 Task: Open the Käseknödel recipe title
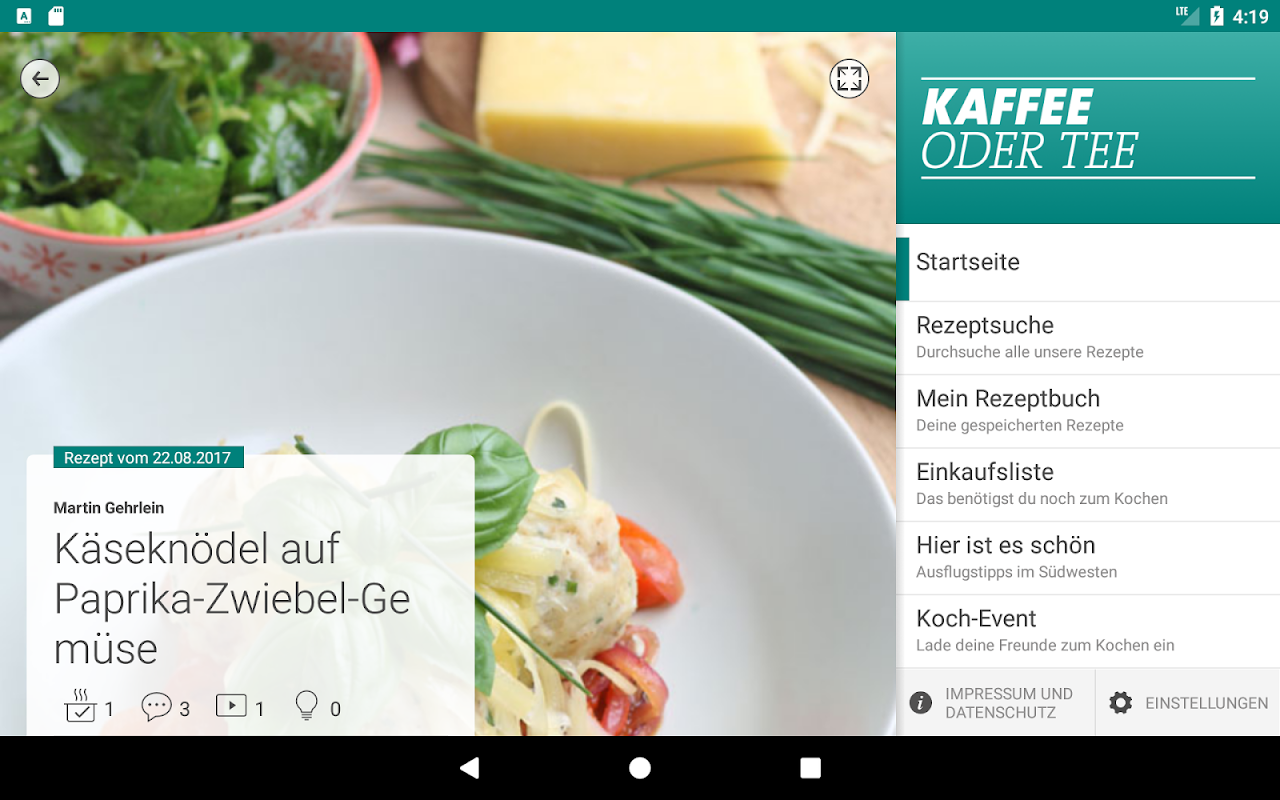point(232,598)
